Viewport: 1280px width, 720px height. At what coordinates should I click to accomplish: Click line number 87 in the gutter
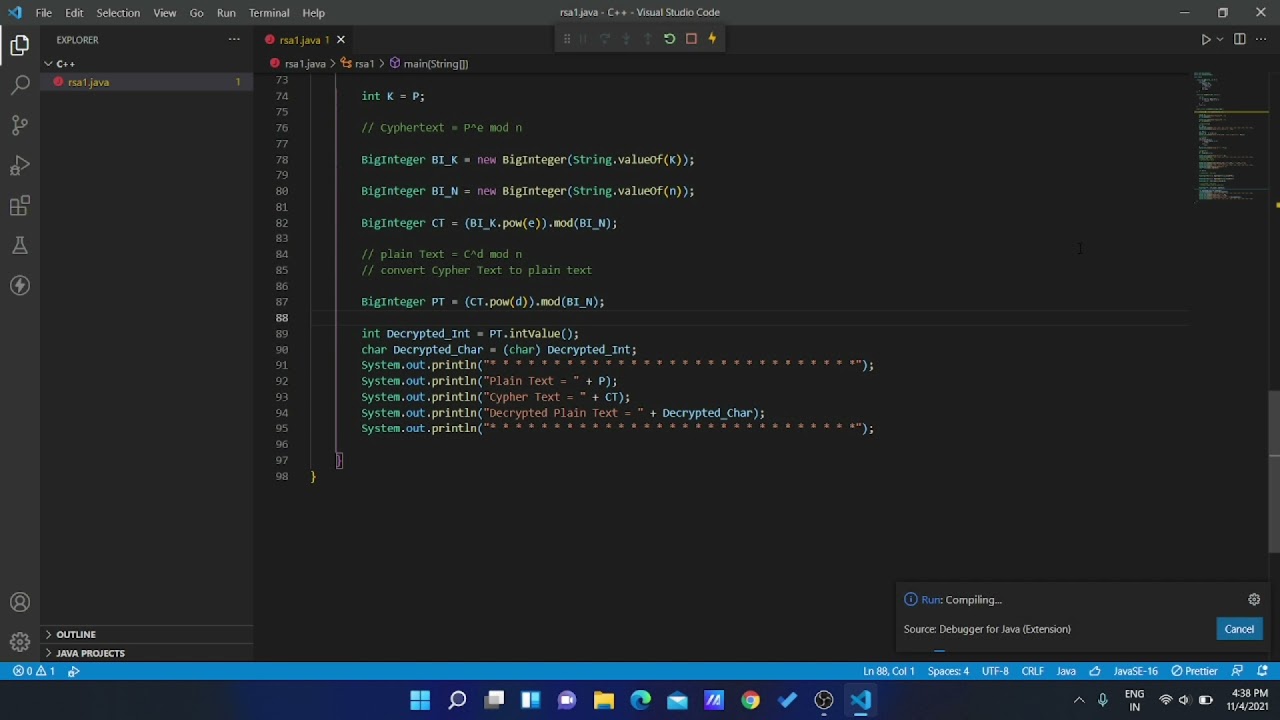coord(281,302)
